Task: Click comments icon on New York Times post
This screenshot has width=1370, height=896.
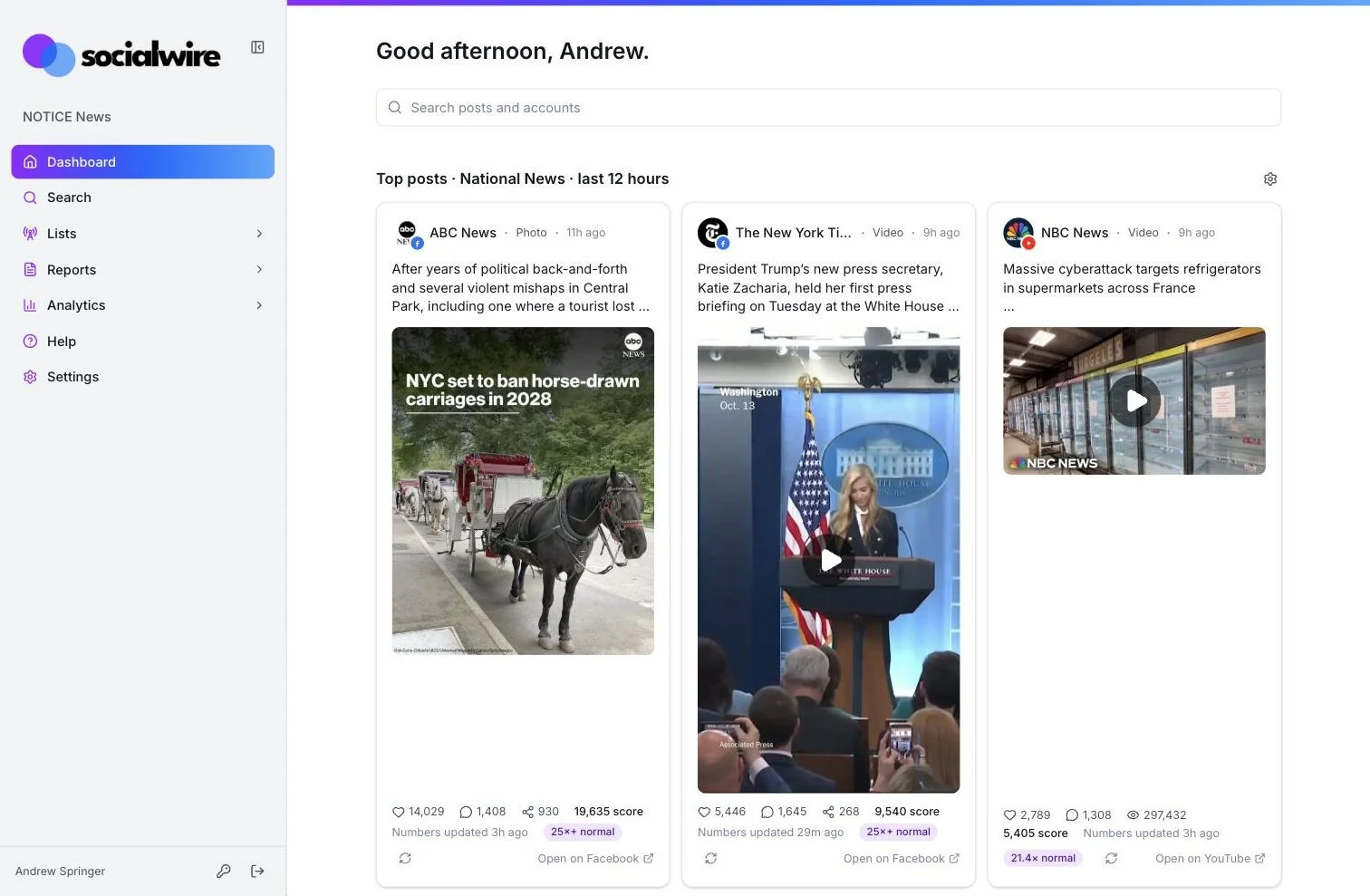Action: point(767,812)
